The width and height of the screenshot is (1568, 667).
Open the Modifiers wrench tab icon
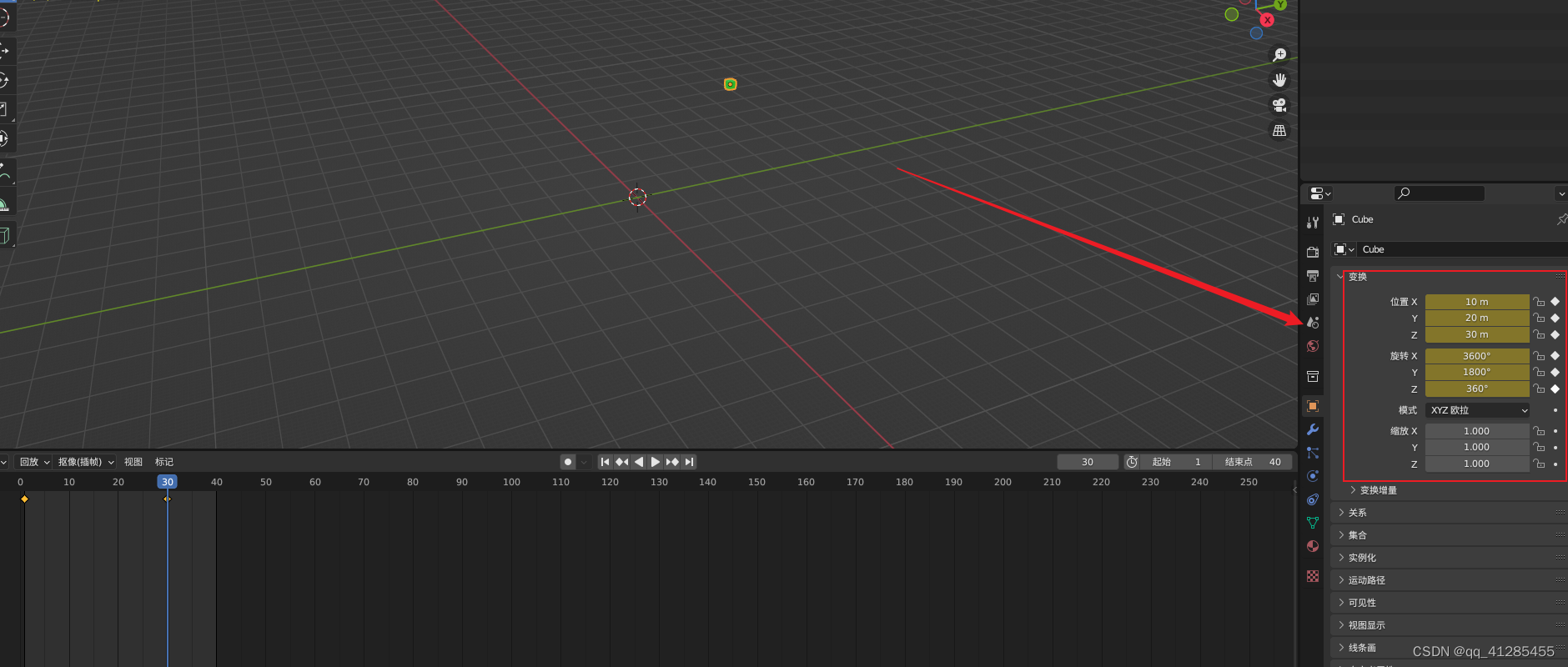[1313, 429]
